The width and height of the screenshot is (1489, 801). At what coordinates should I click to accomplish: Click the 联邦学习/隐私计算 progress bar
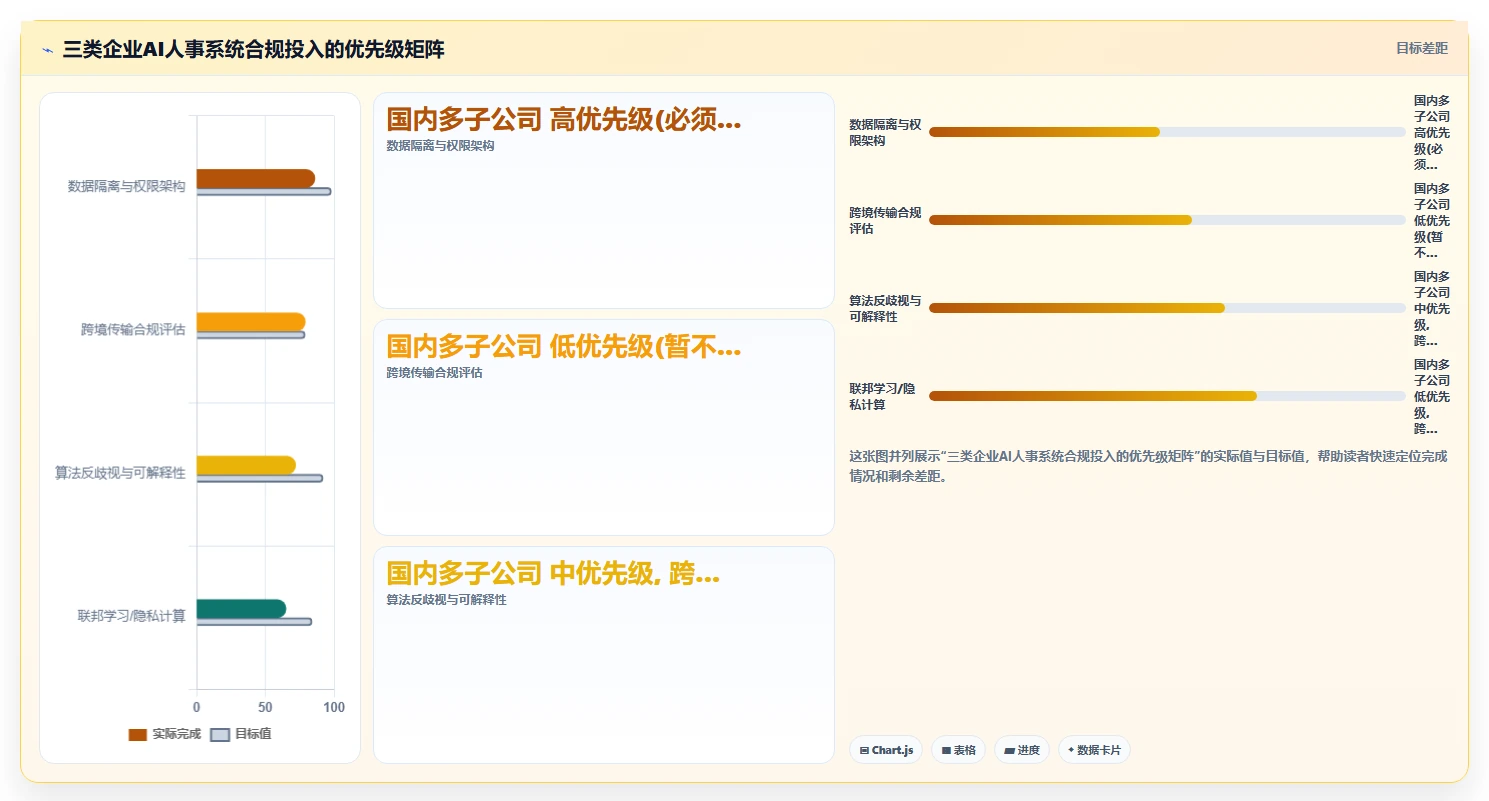click(1167, 396)
